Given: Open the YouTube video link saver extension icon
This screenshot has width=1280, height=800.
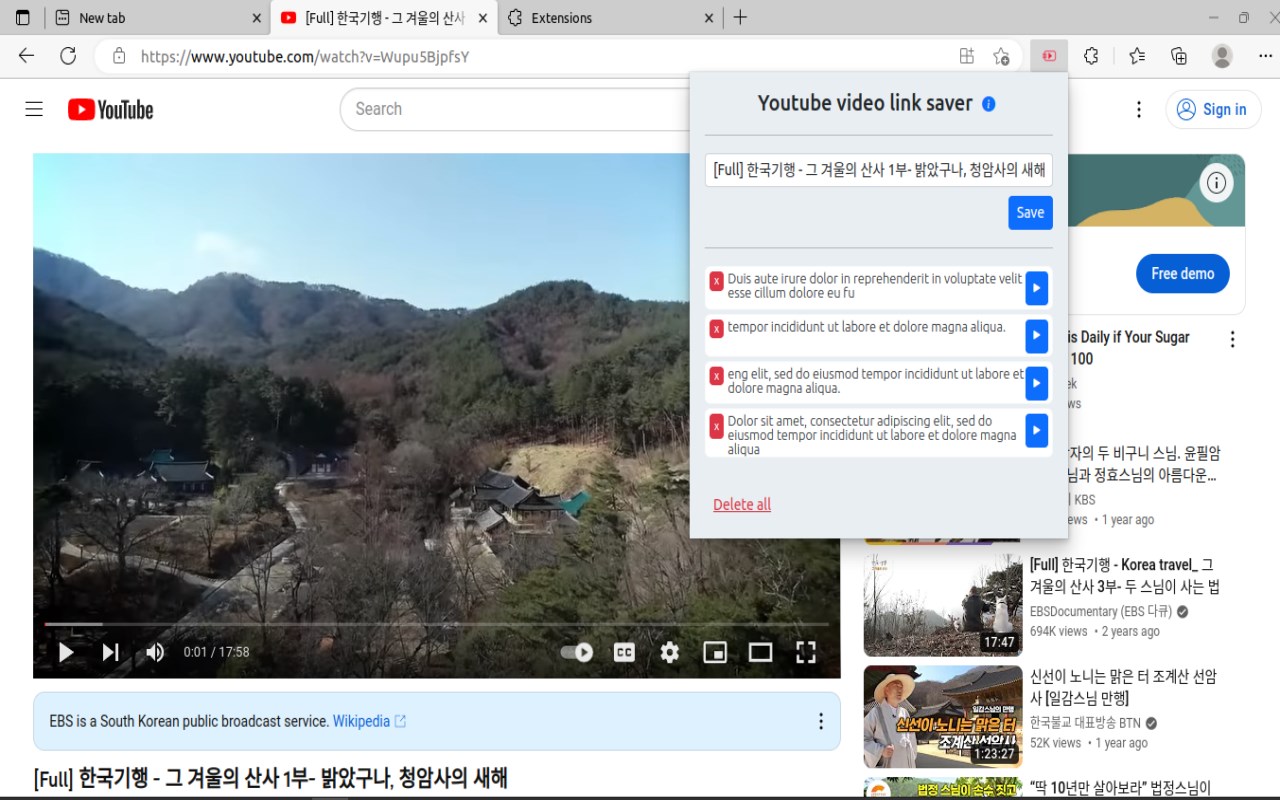Looking at the screenshot, I should click(x=1049, y=56).
